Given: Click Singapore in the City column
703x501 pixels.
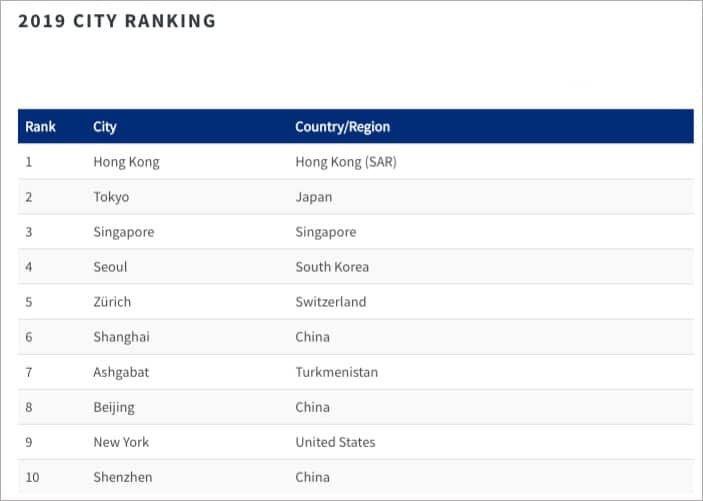Looking at the screenshot, I should click(x=124, y=232).
